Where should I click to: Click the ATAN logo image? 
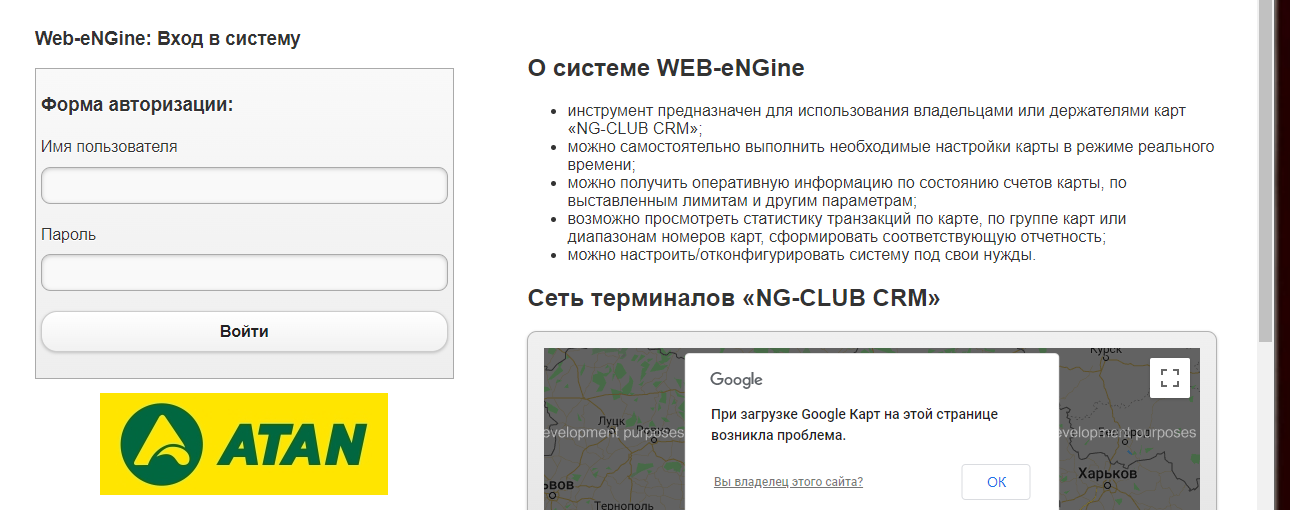(x=244, y=444)
